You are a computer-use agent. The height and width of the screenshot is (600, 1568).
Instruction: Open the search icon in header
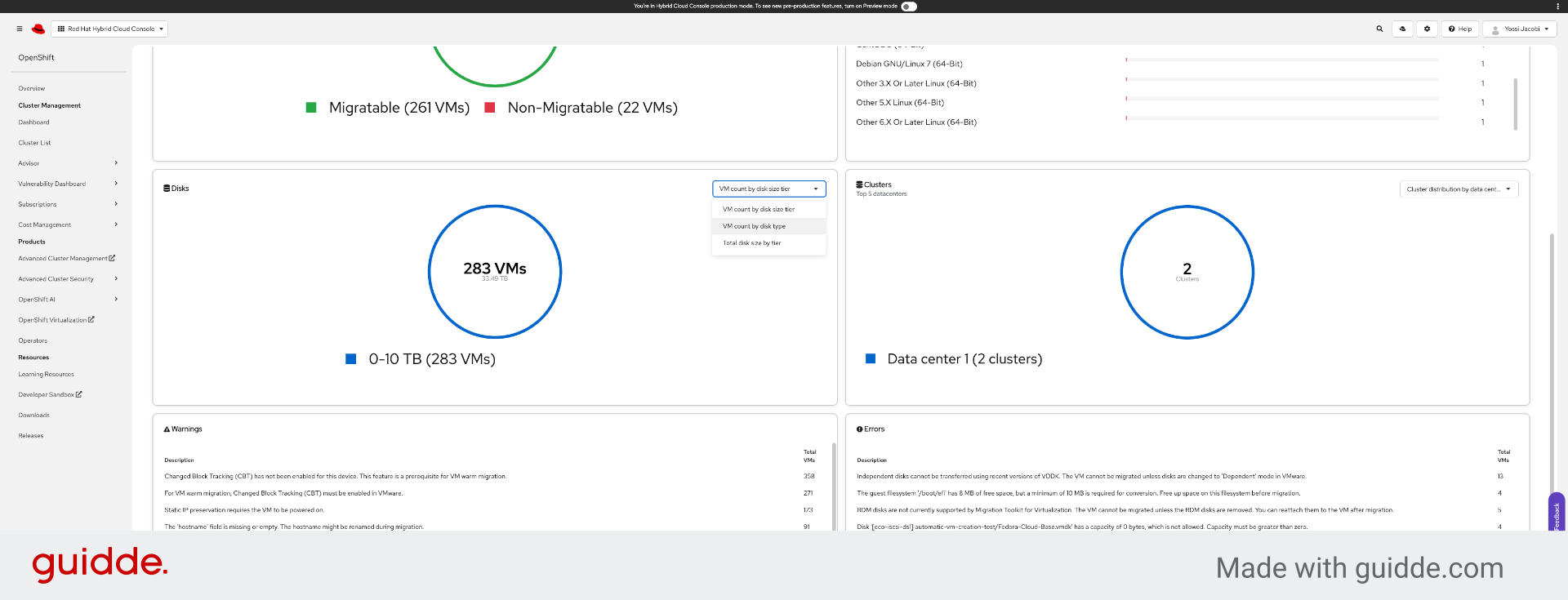coord(1379,29)
